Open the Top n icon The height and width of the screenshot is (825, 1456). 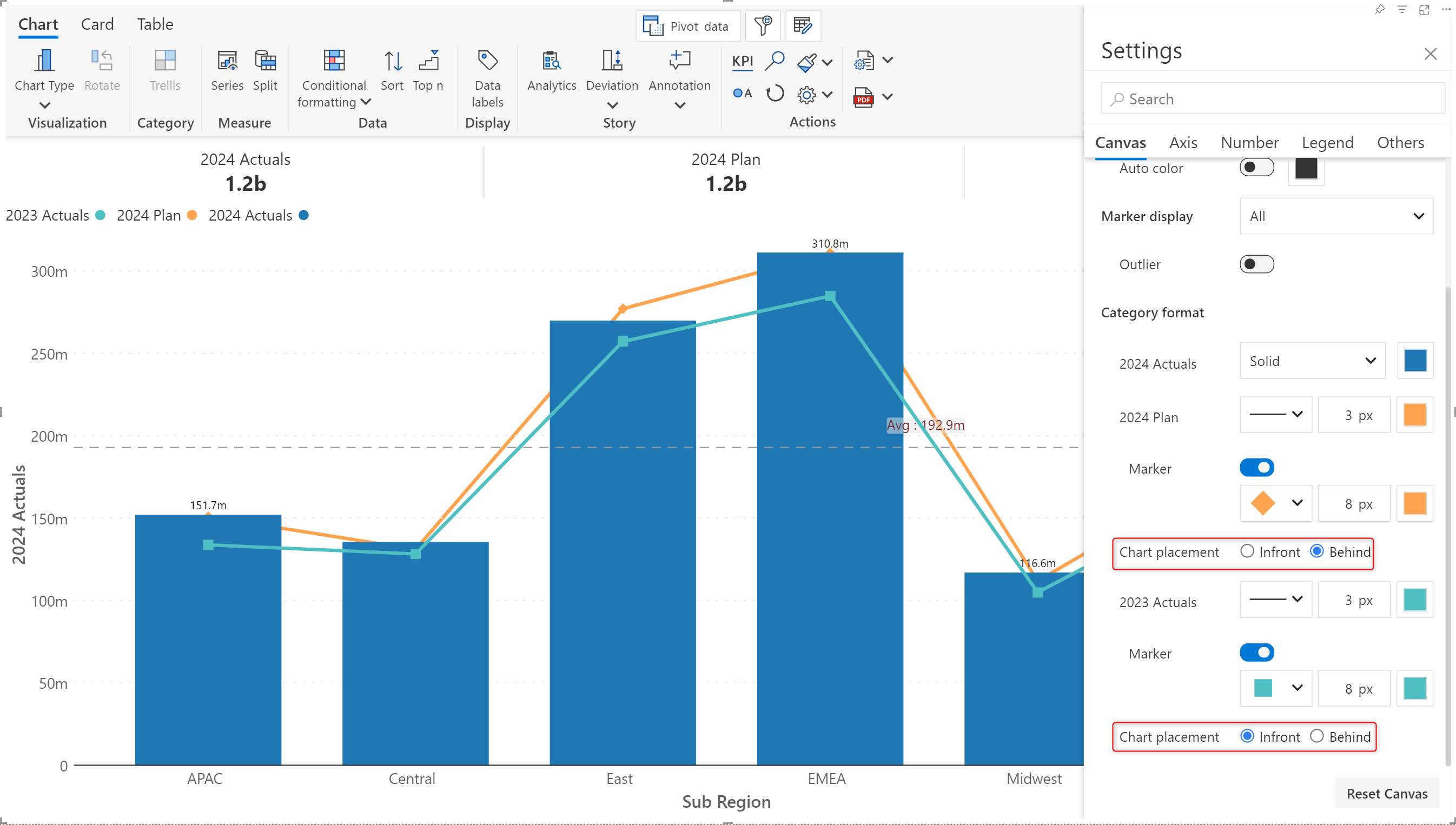pos(428,60)
